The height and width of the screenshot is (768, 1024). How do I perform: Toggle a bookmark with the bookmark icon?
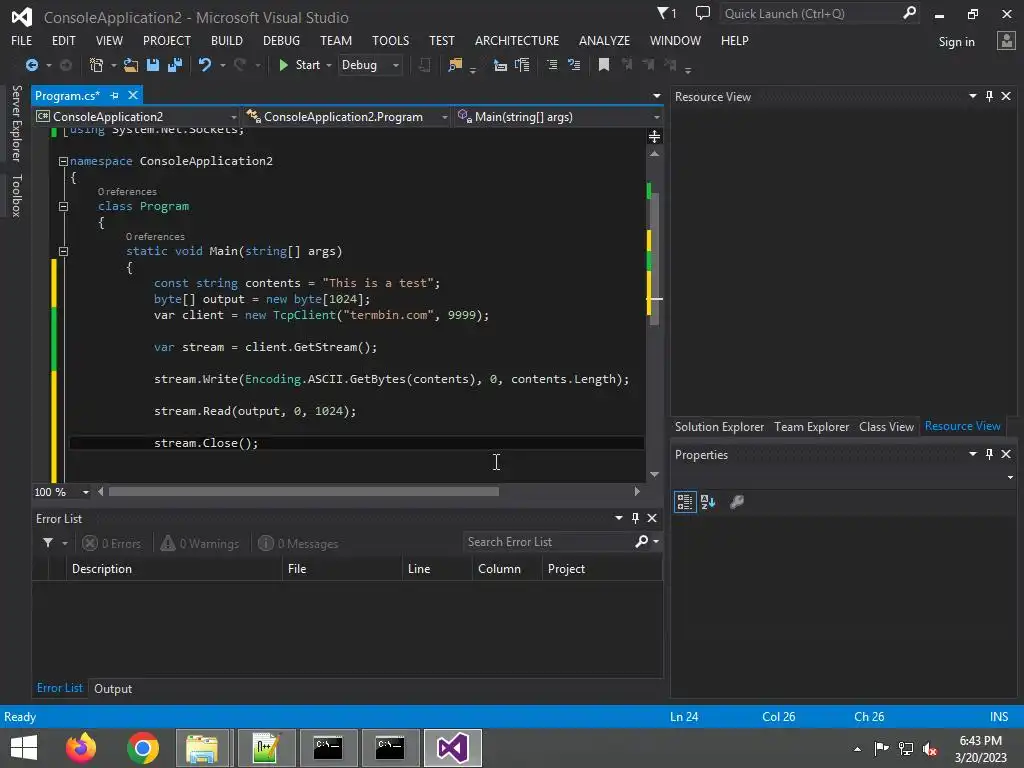(x=604, y=65)
